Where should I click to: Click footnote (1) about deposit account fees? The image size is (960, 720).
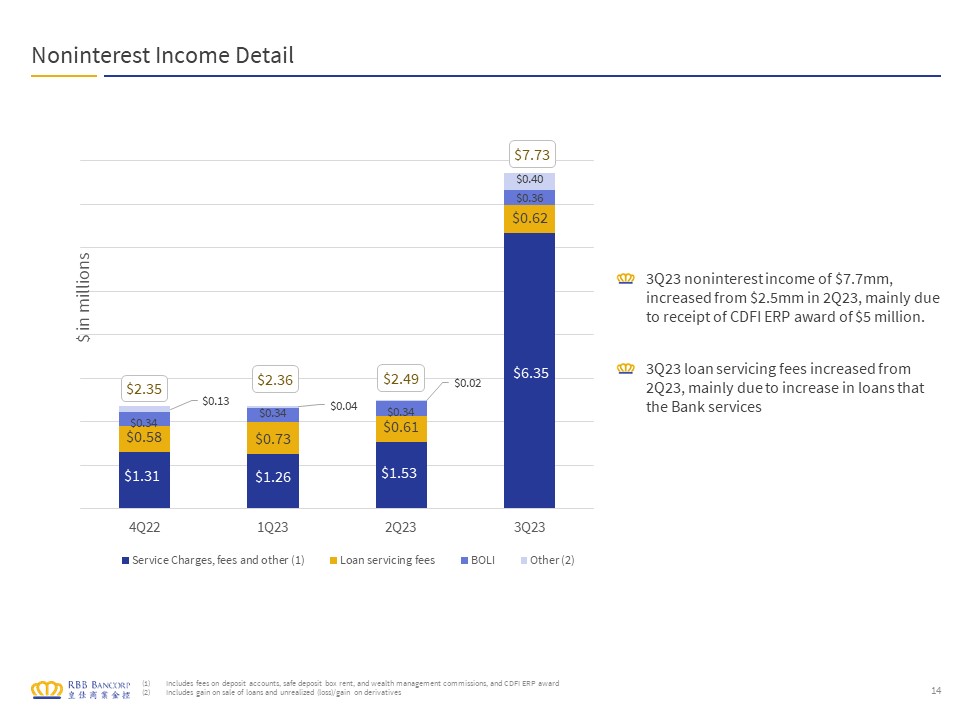coord(362,683)
